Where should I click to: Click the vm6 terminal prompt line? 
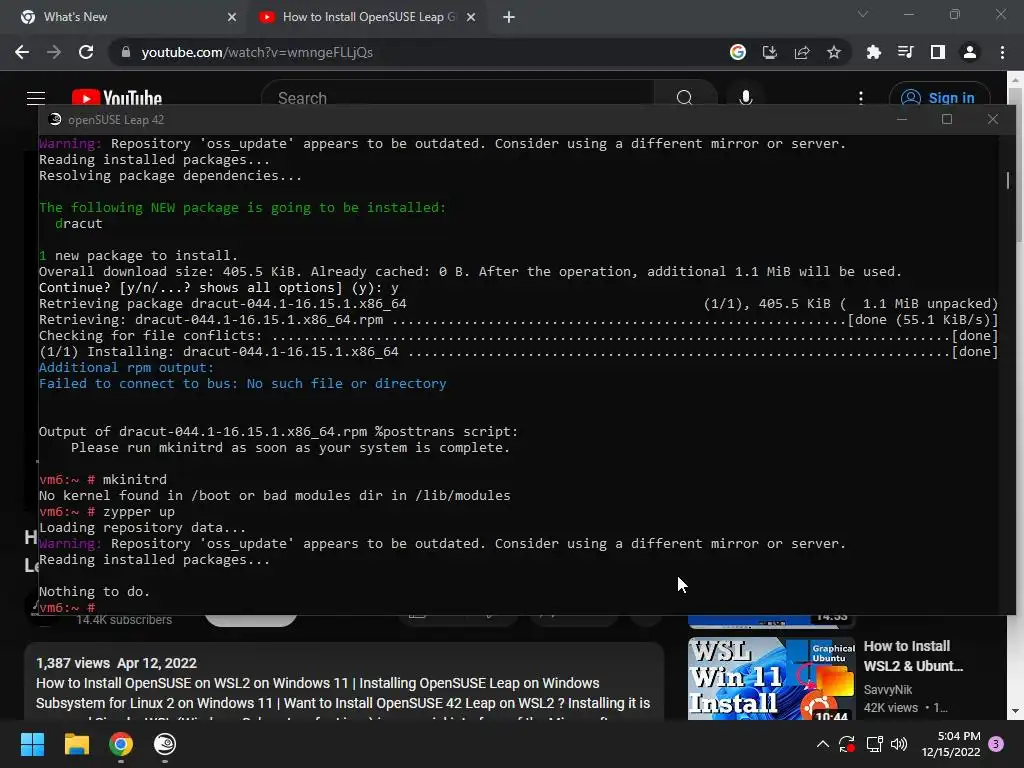(x=67, y=607)
